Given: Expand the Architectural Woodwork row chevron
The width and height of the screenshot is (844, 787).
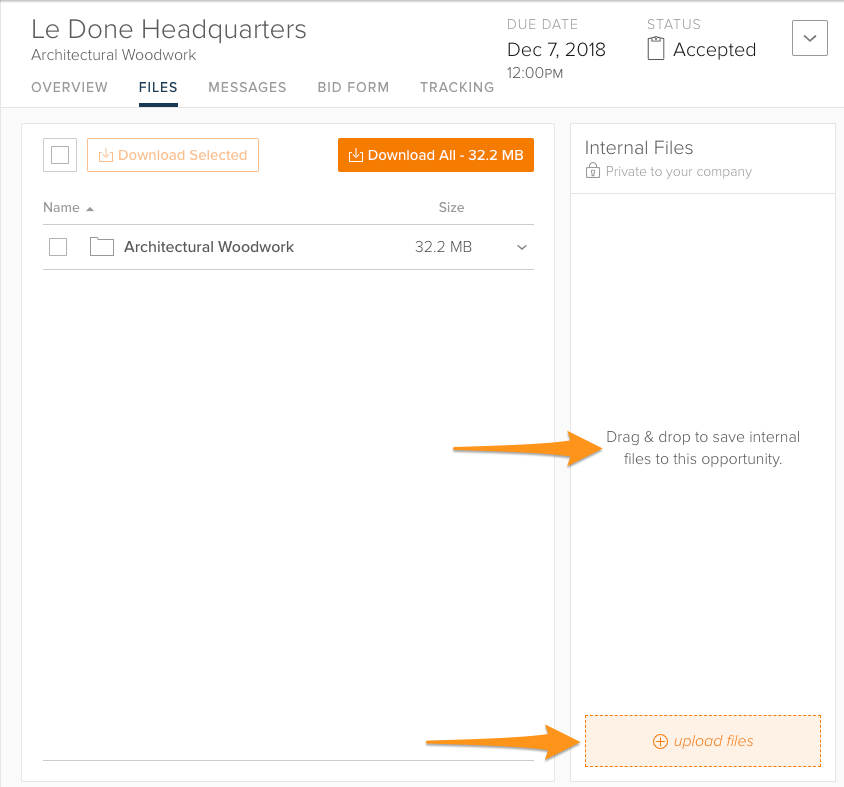Looking at the screenshot, I should [521, 248].
